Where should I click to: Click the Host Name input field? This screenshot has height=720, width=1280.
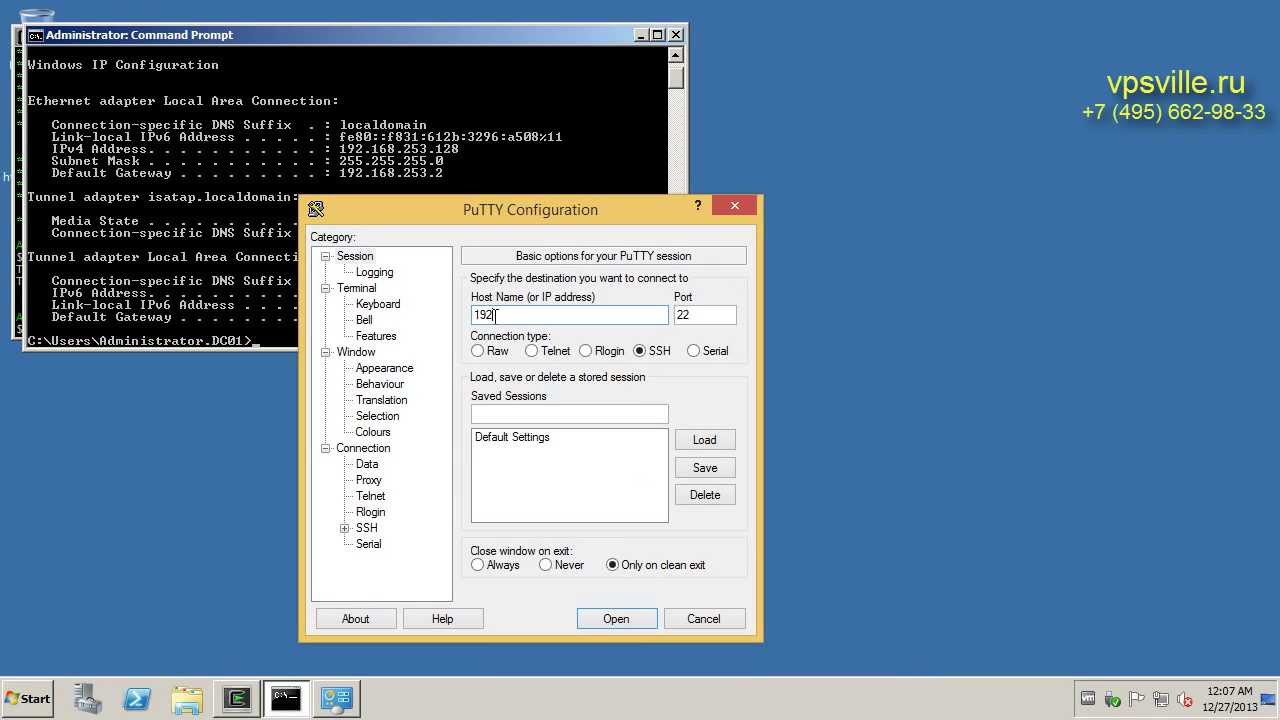pyautogui.click(x=570, y=315)
